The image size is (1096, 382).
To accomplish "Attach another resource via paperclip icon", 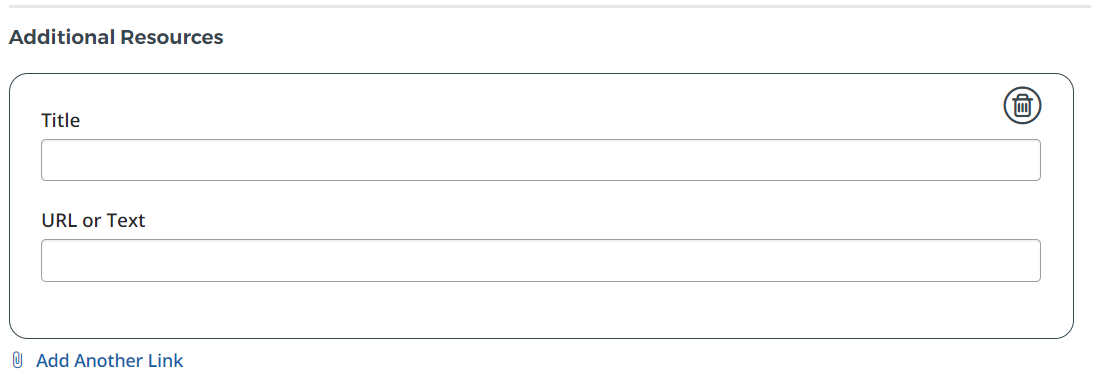I will [18, 360].
